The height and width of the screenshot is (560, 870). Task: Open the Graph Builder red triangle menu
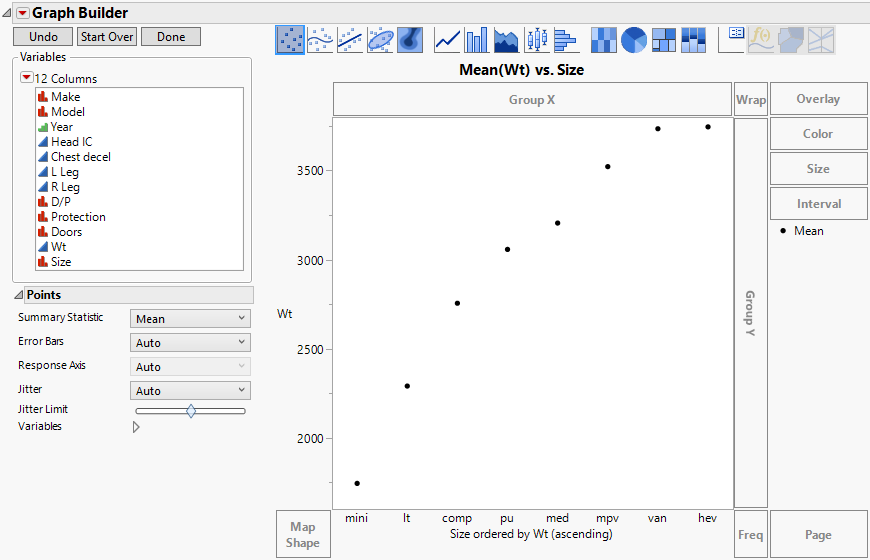[x=22, y=13]
